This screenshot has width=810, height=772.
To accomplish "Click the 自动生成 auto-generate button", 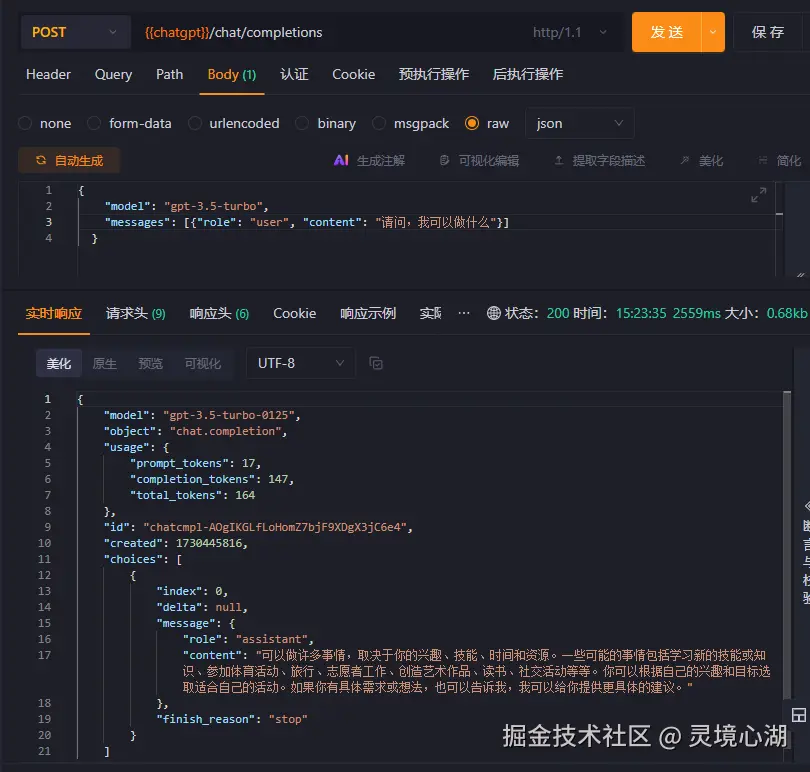I will (x=69, y=161).
